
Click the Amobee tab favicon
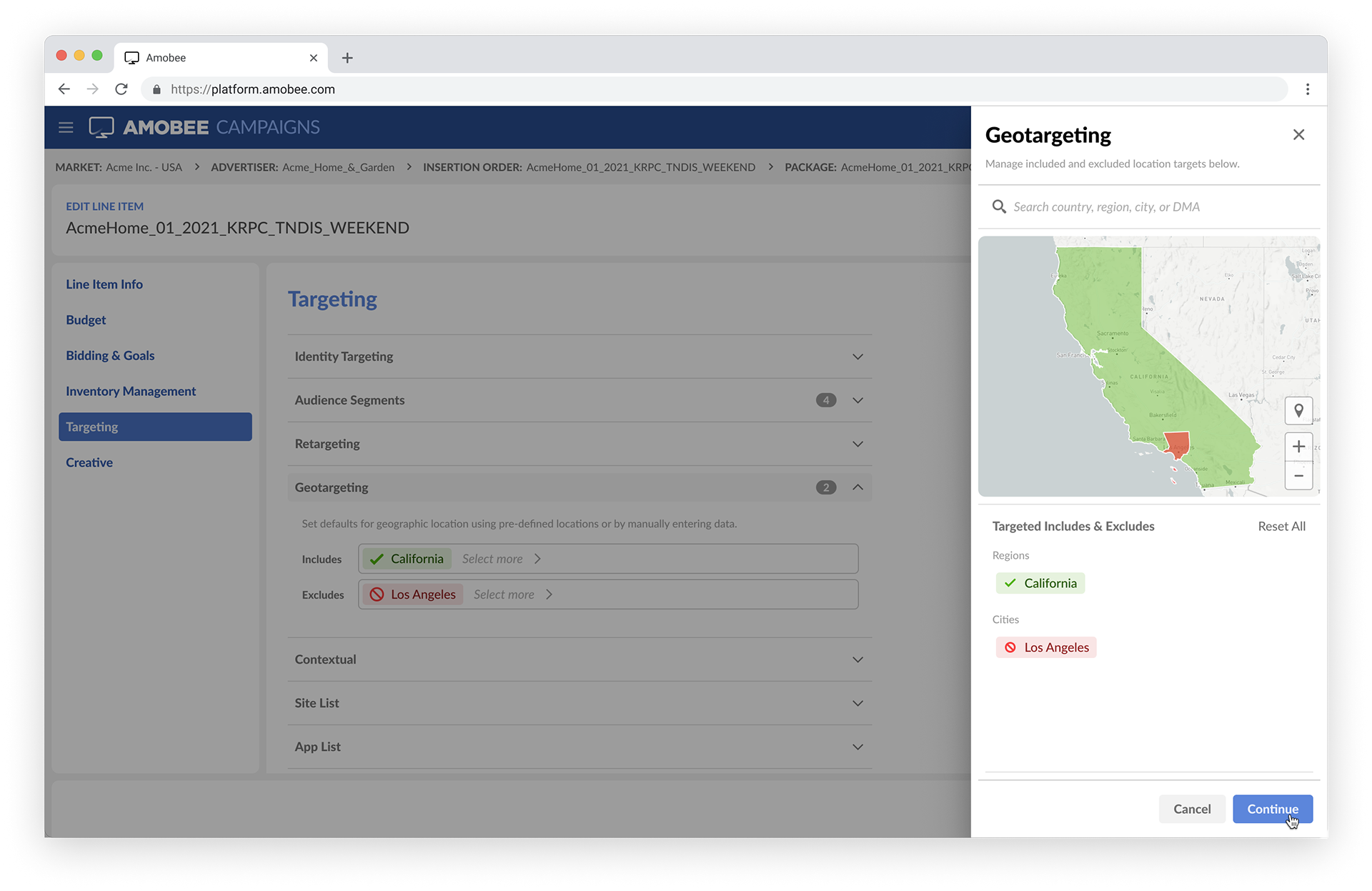131,58
